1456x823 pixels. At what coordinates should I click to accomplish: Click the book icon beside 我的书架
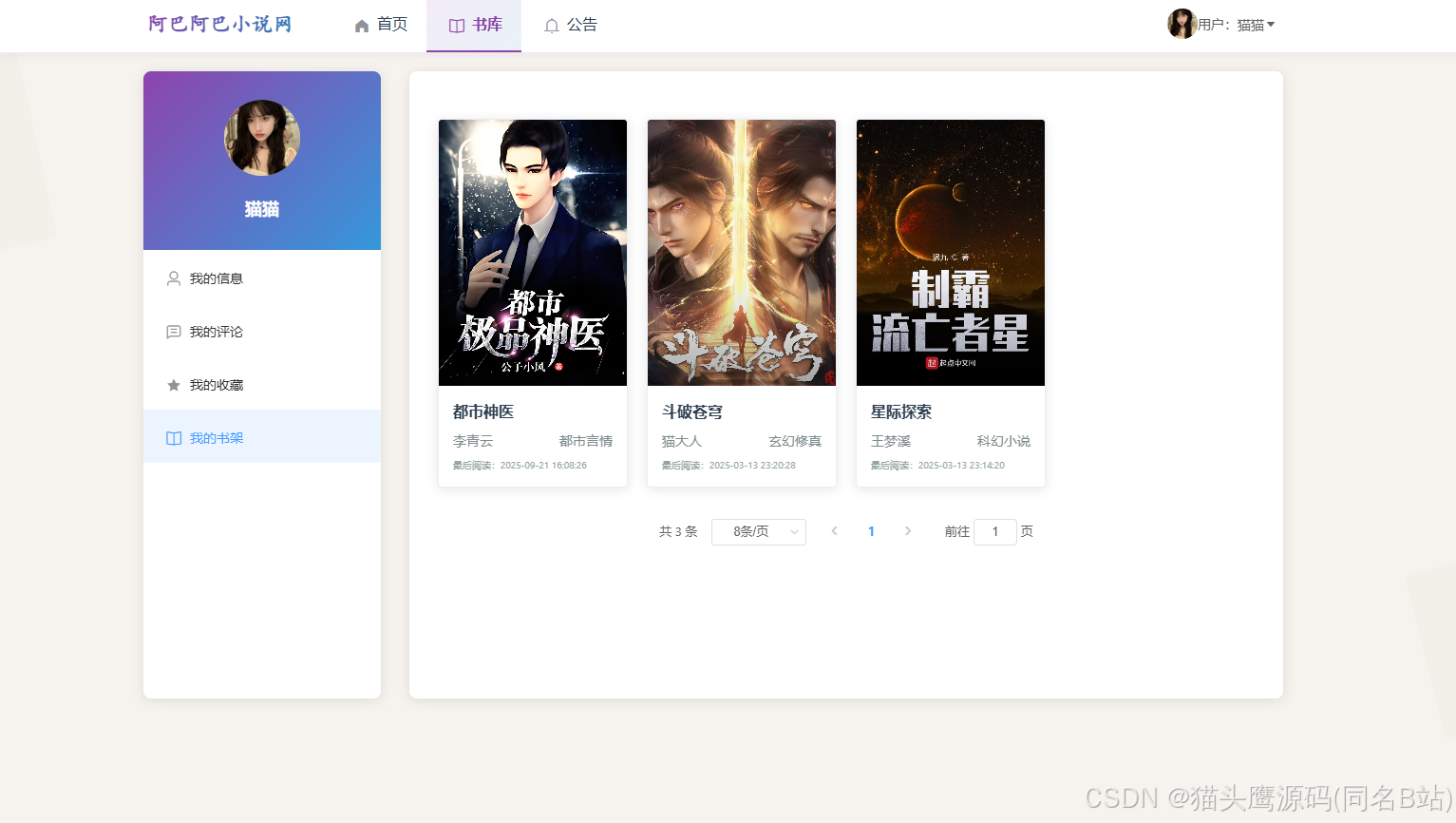click(174, 438)
